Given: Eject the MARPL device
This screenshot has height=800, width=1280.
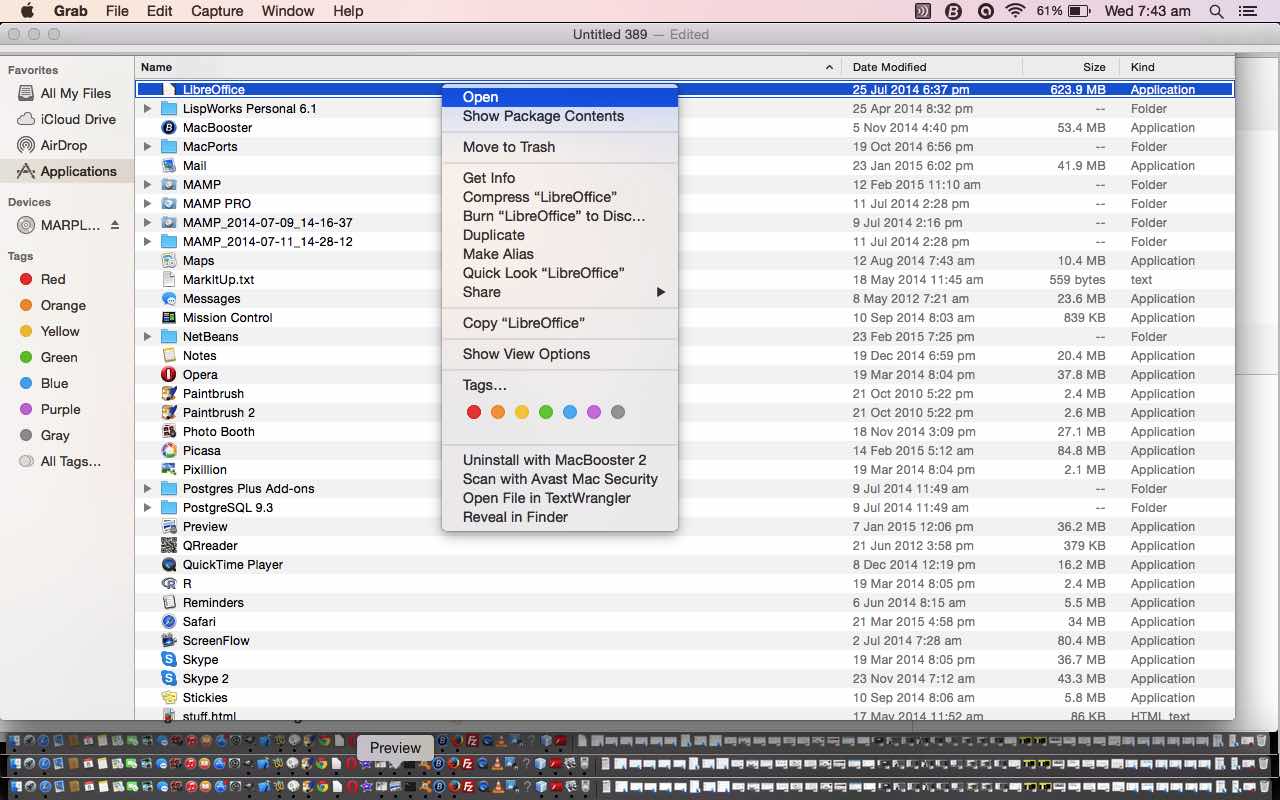Looking at the screenshot, I should click(x=114, y=226).
